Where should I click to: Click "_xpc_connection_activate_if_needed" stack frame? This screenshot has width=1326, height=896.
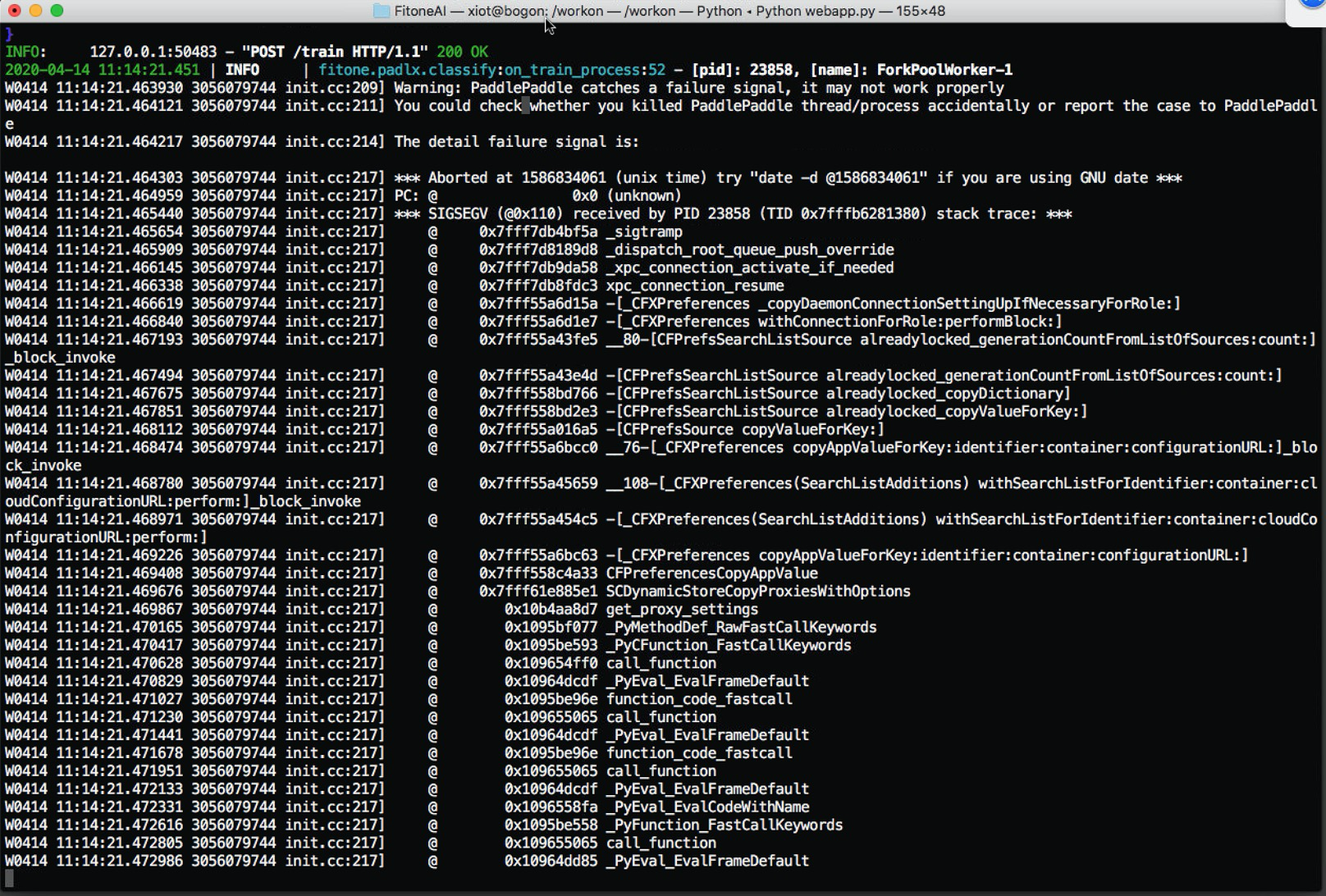(750, 268)
